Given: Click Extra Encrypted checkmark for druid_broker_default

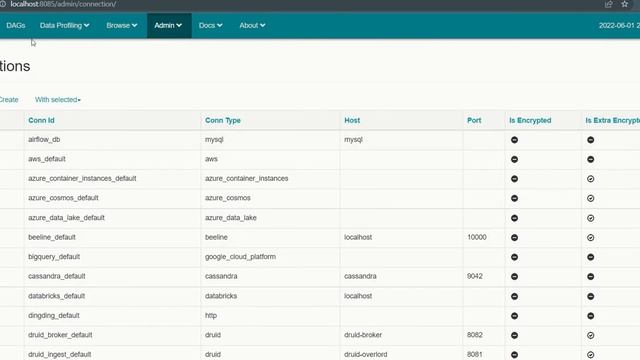Looking at the screenshot, I should 591,336.
